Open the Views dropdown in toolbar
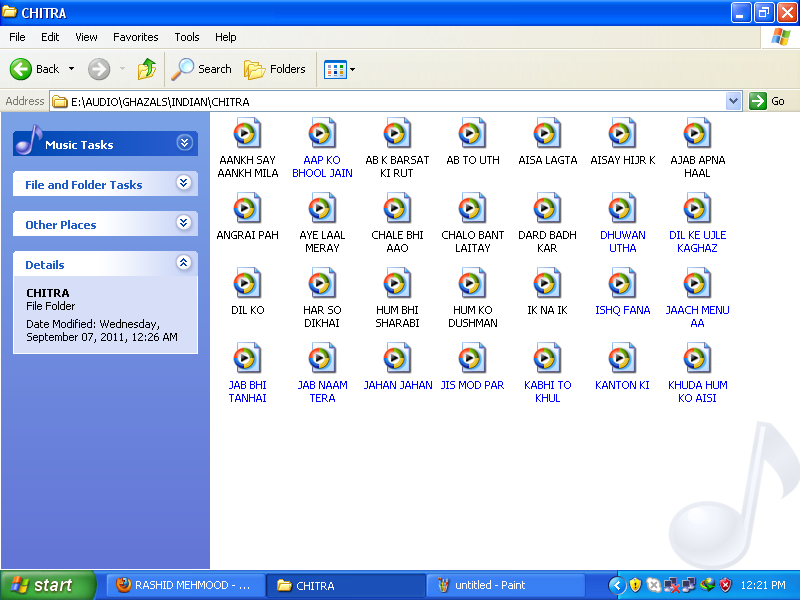 click(340, 69)
